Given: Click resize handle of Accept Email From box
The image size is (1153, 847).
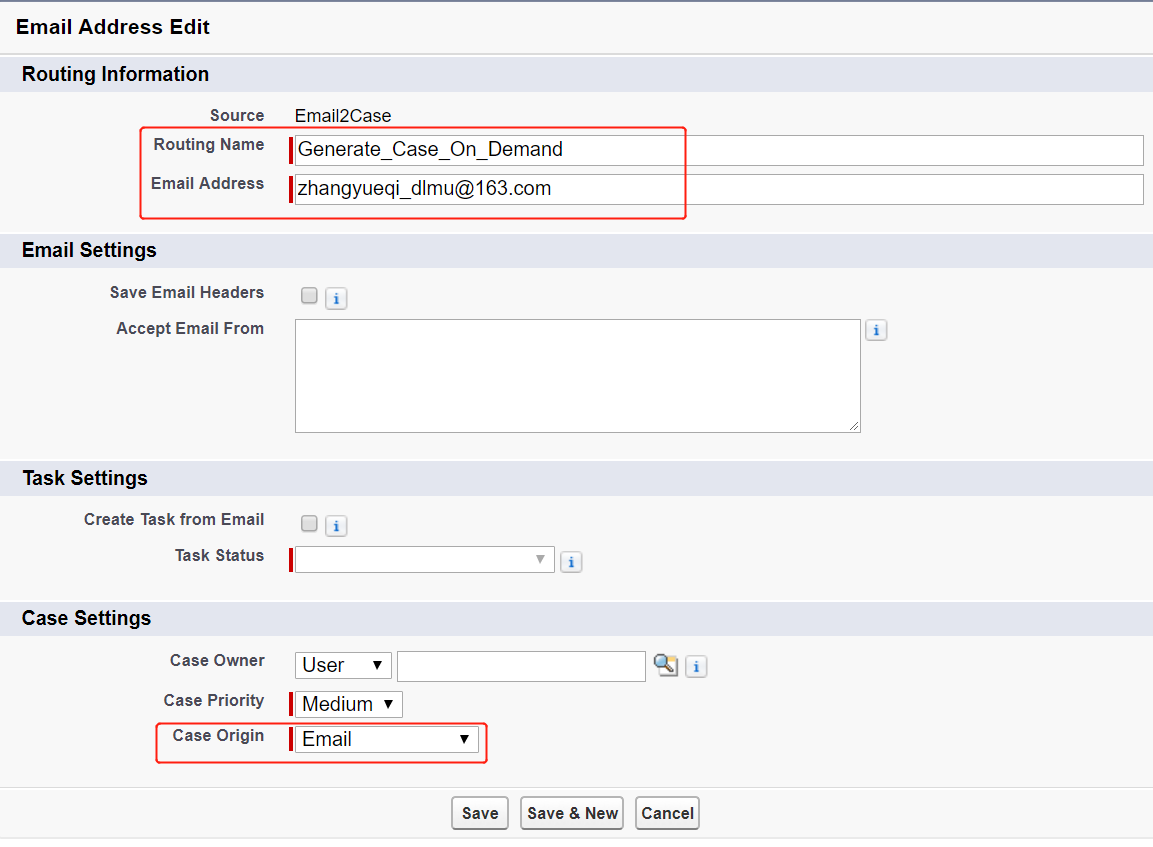Looking at the screenshot, I should [x=854, y=426].
